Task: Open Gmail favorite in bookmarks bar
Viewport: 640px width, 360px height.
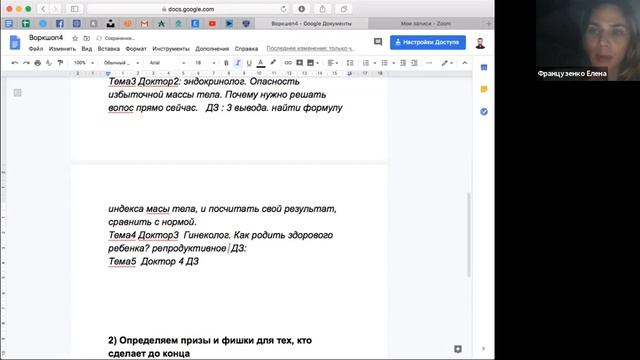Action: pos(144,24)
